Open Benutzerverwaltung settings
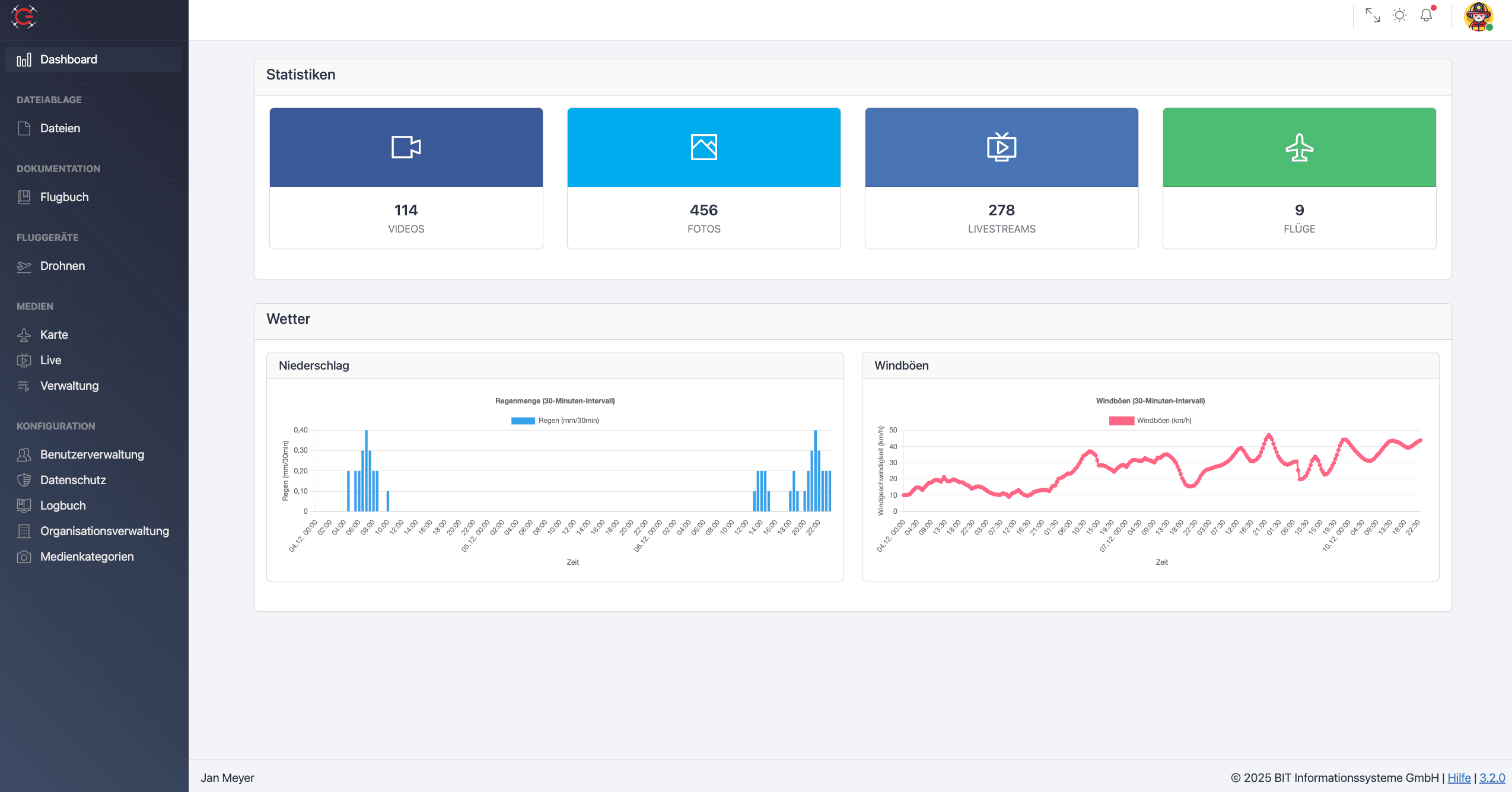1512x792 pixels. coord(92,454)
